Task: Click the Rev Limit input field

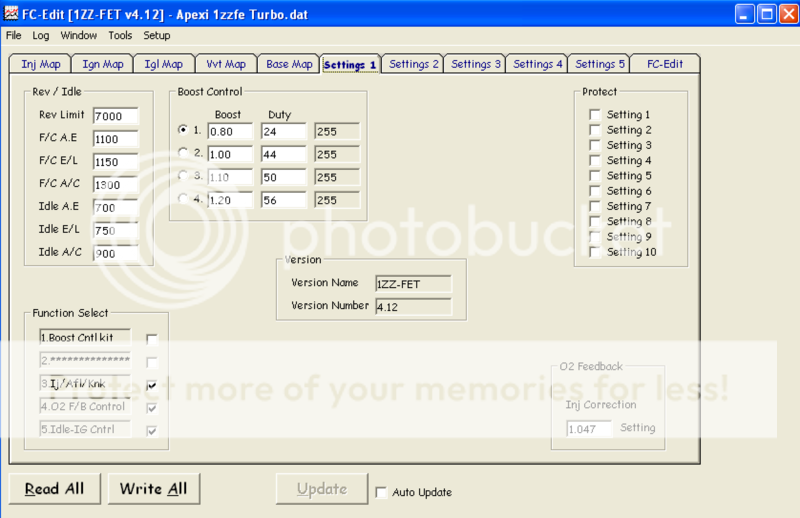Action: 115,116
